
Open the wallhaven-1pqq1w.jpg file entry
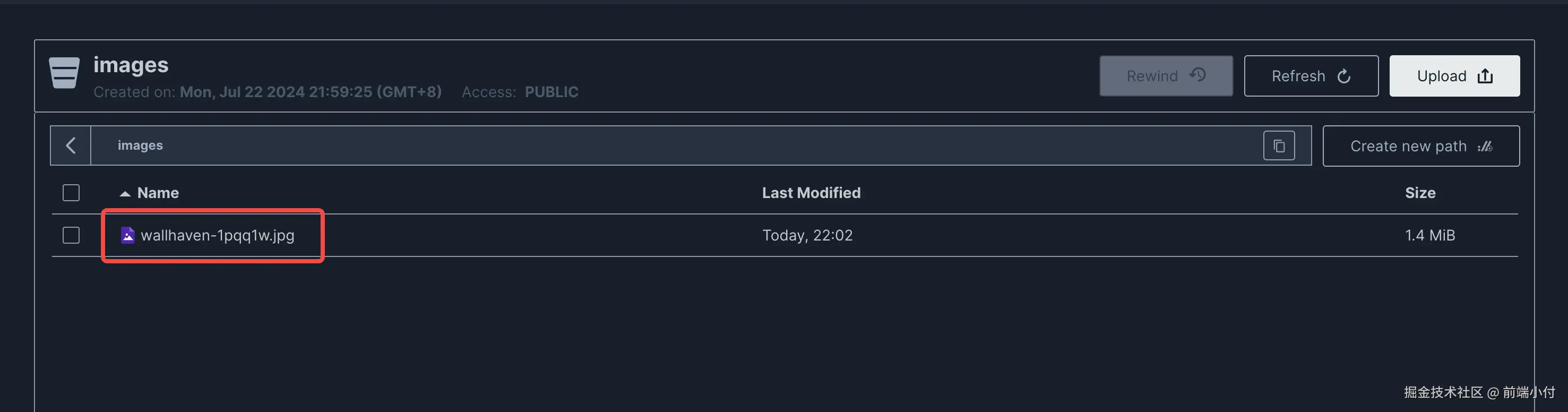pyautogui.click(x=217, y=236)
